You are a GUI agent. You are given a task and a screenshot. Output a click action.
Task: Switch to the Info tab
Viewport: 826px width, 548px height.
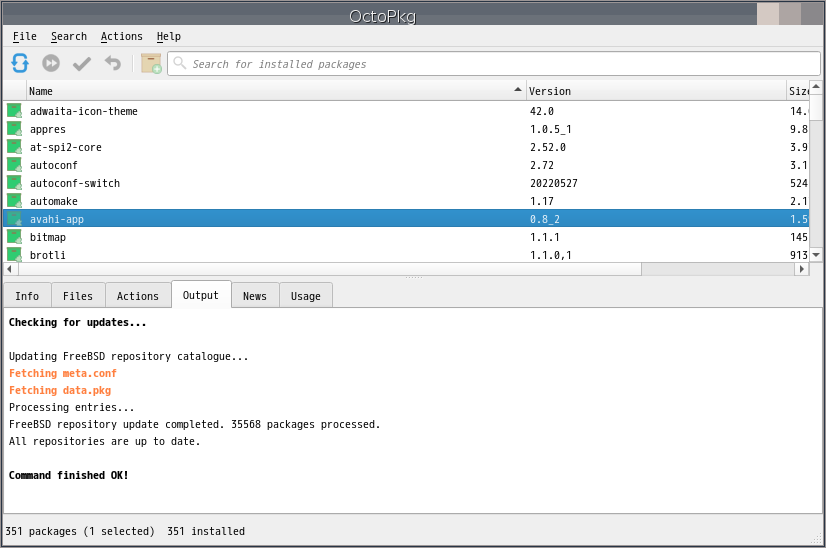point(27,296)
